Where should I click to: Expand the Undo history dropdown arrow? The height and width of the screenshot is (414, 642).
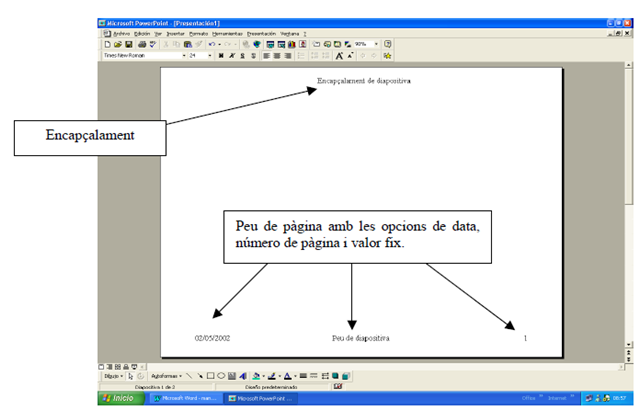[219, 44]
